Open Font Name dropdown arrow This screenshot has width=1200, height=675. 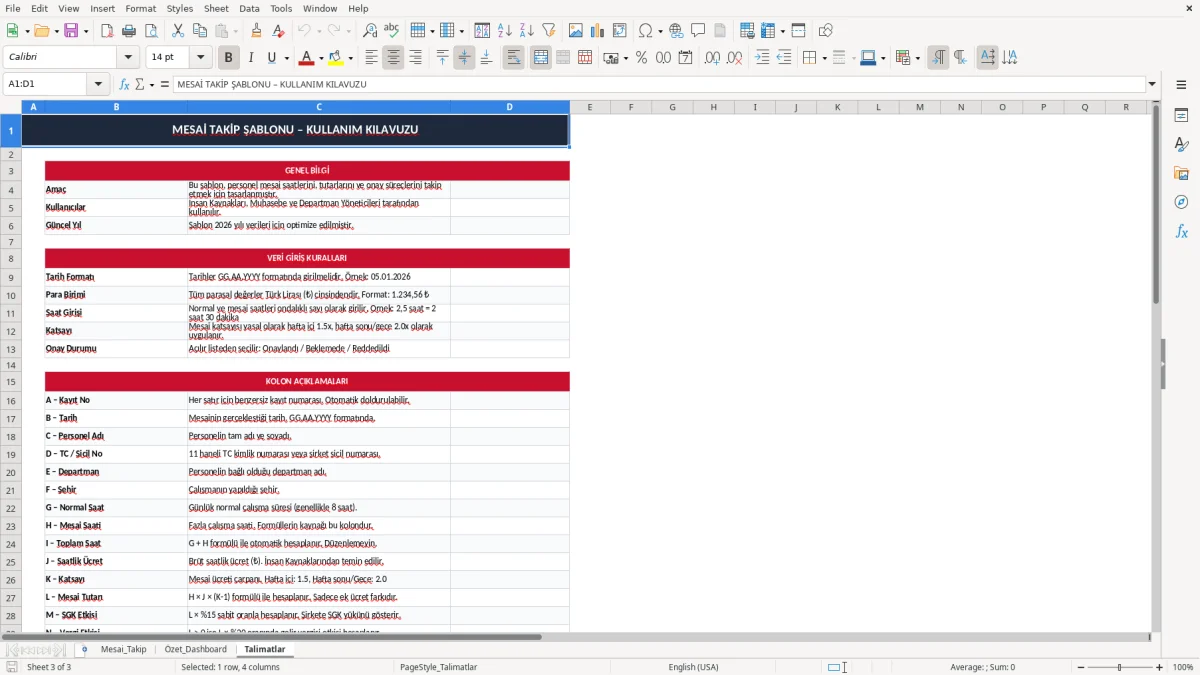128,58
